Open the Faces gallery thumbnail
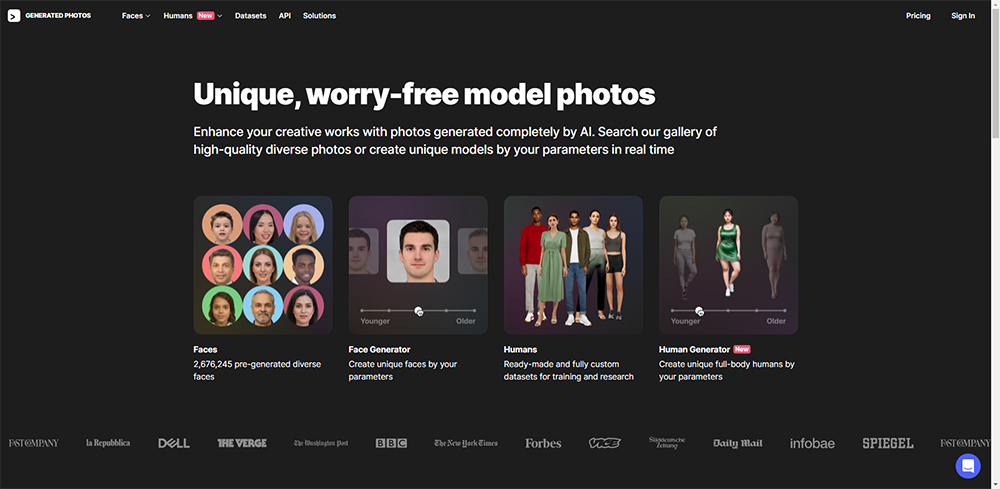1000x489 pixels. coord(263,264)
